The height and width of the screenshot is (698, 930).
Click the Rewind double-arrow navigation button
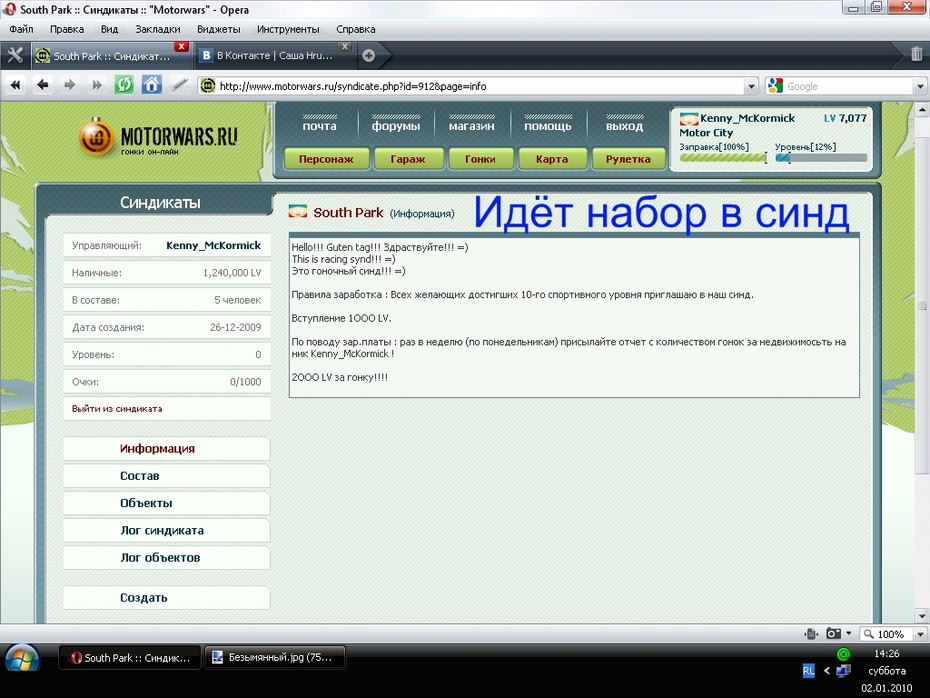[16, 86]
